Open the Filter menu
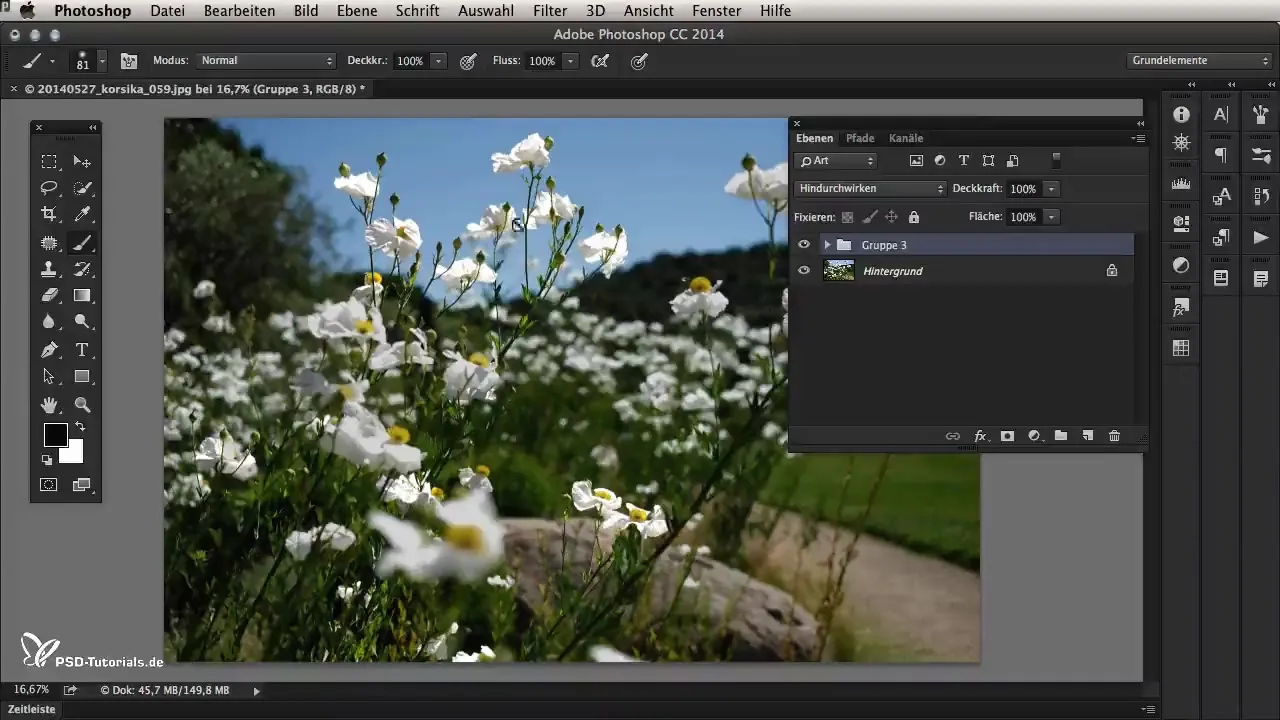 coord(550,11)
